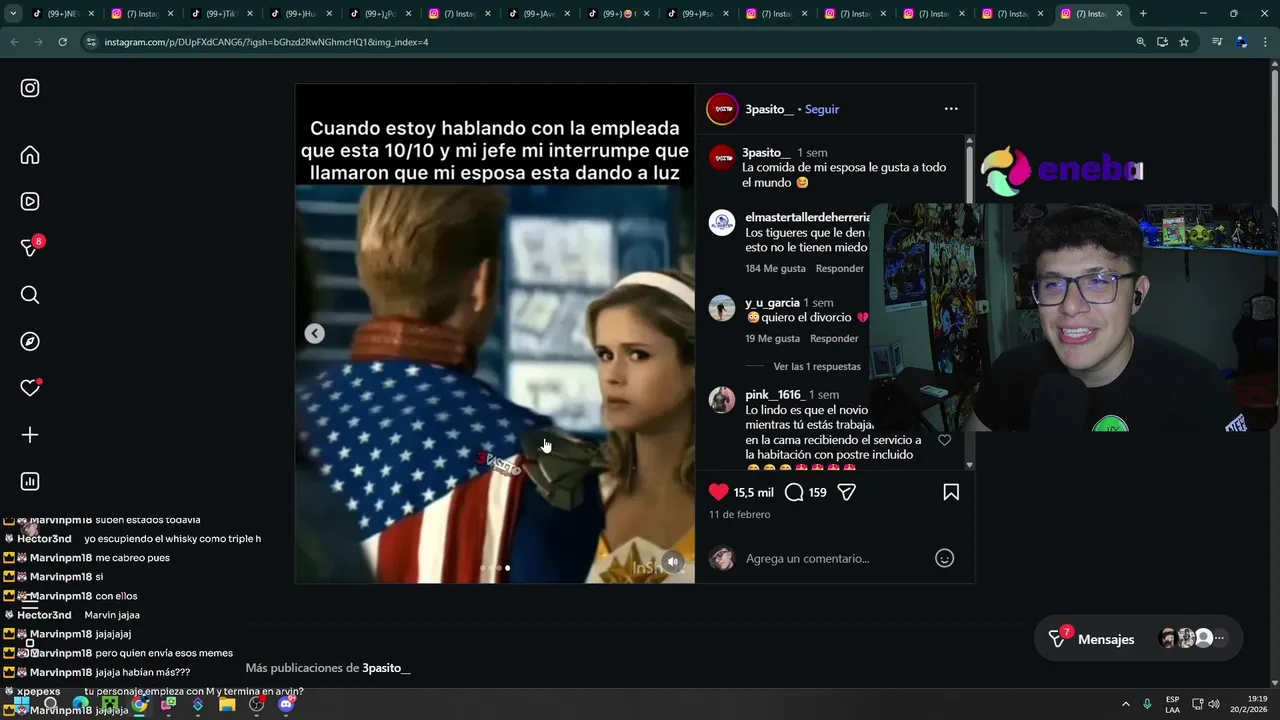Save the post with bookmark icon

[951, 492]
